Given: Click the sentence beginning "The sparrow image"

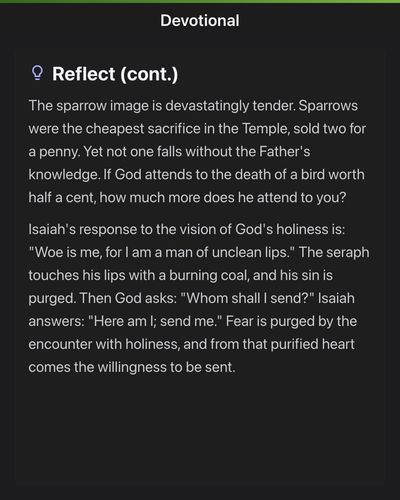Looking at the screenshot, I should (162, 106).
